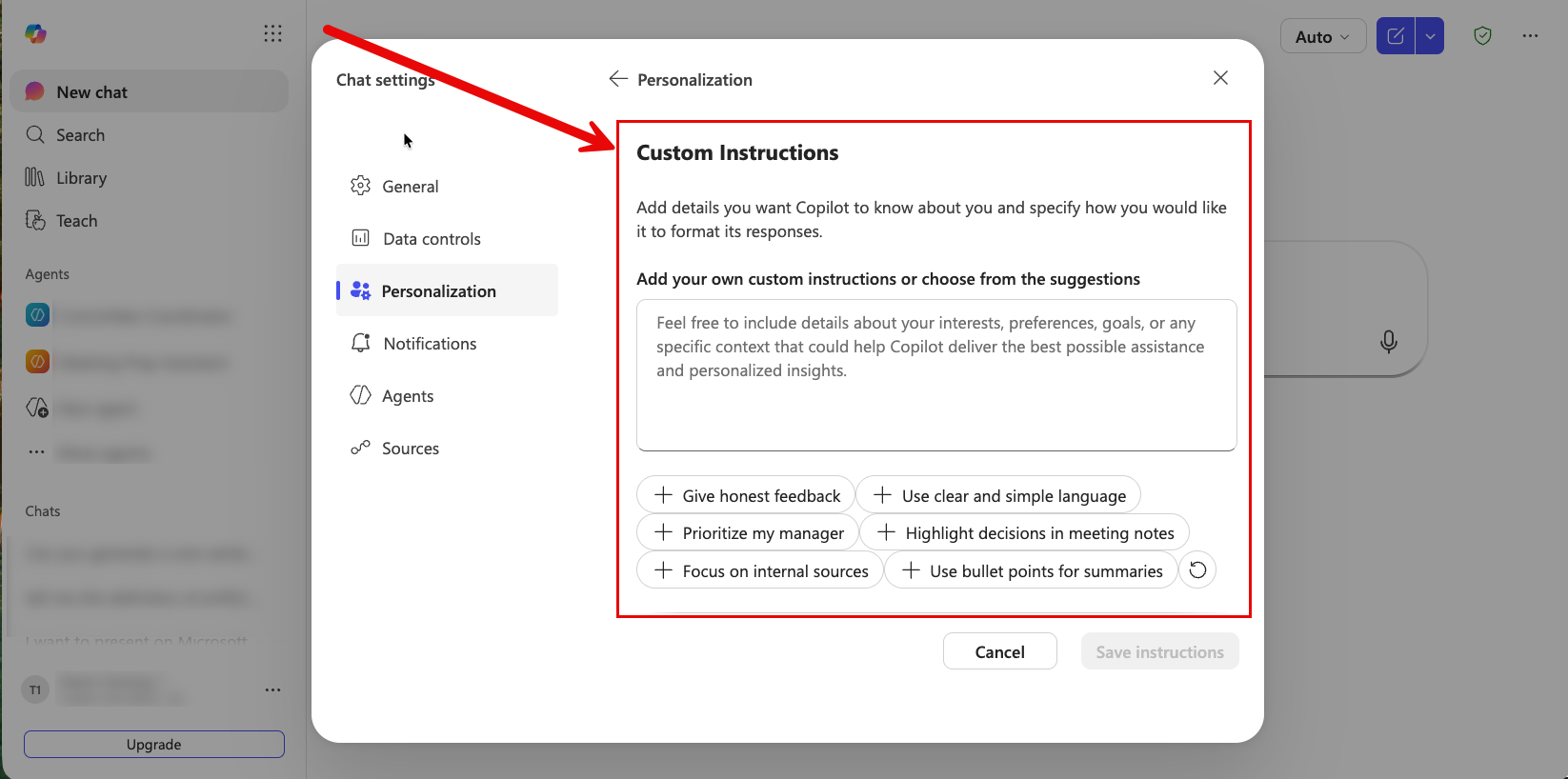Click the Cancel button

pos(1000,651)
